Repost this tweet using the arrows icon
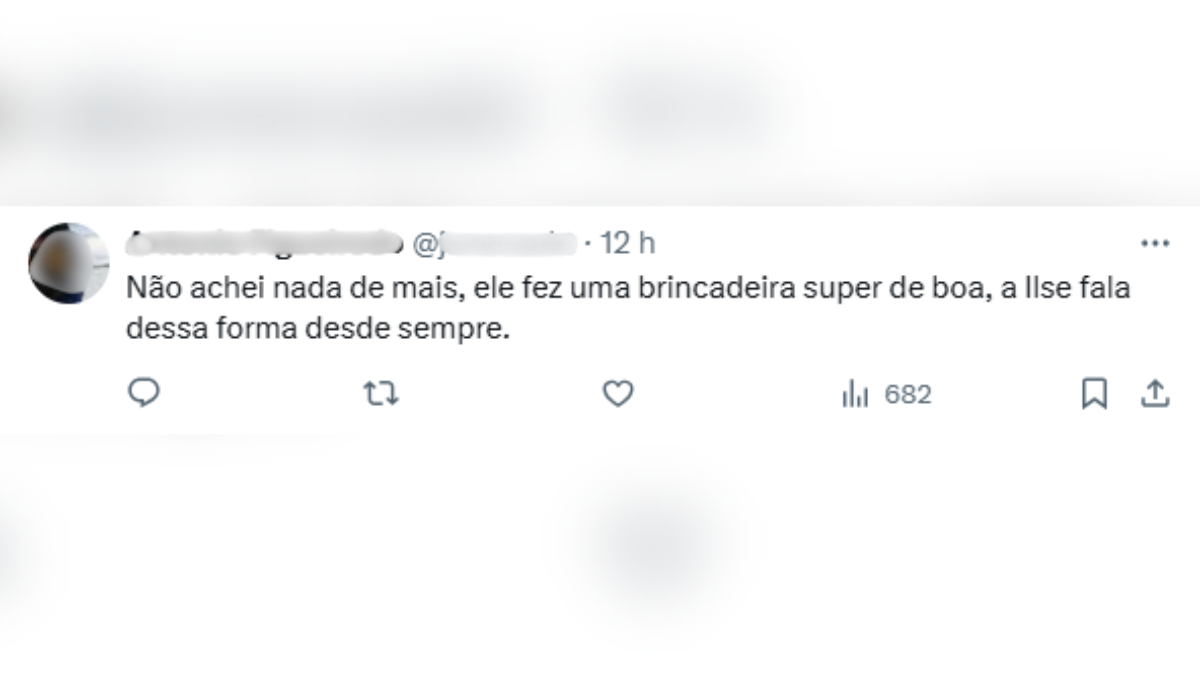 [381, 394]
